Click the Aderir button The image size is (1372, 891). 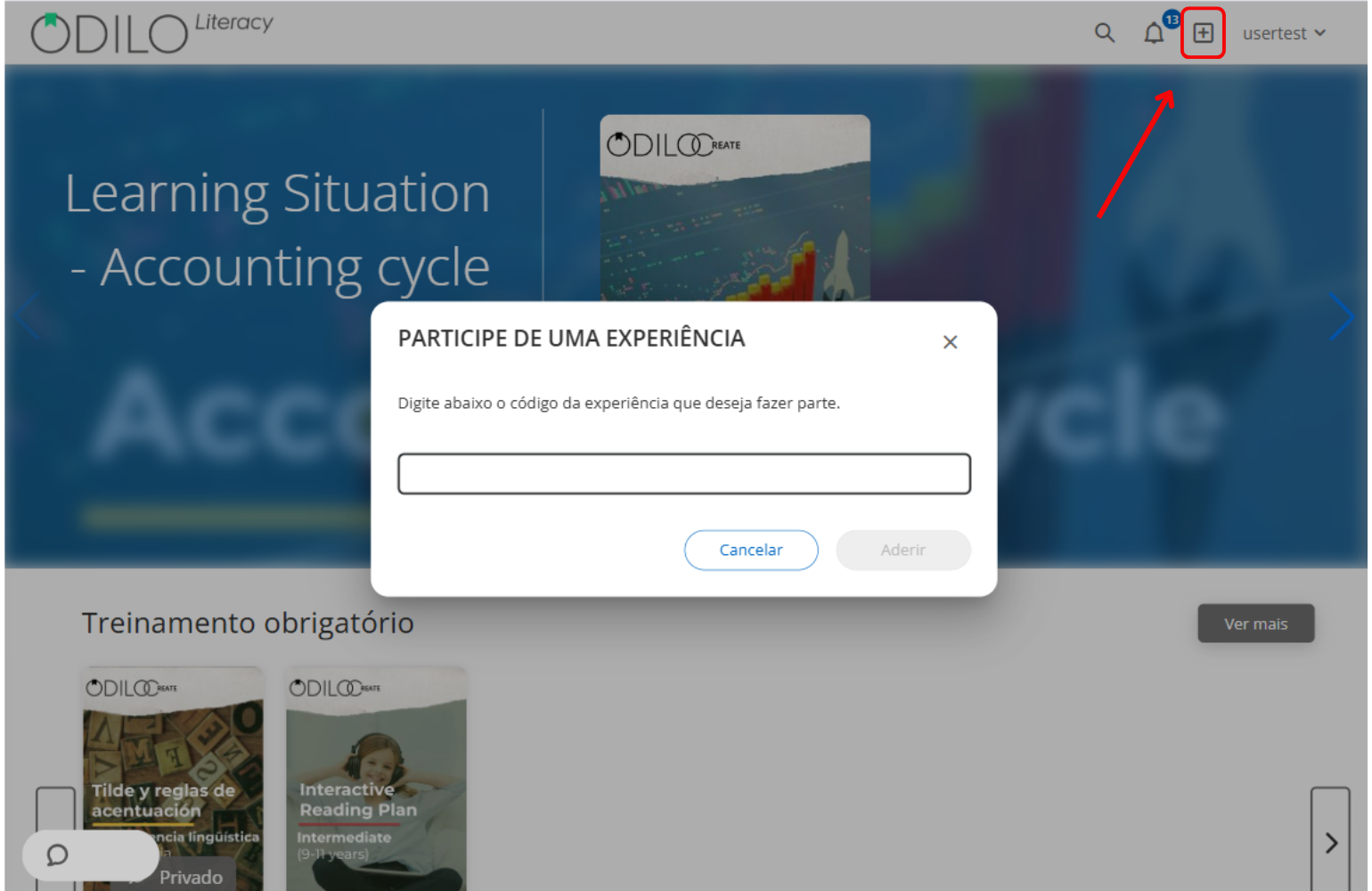903,550
